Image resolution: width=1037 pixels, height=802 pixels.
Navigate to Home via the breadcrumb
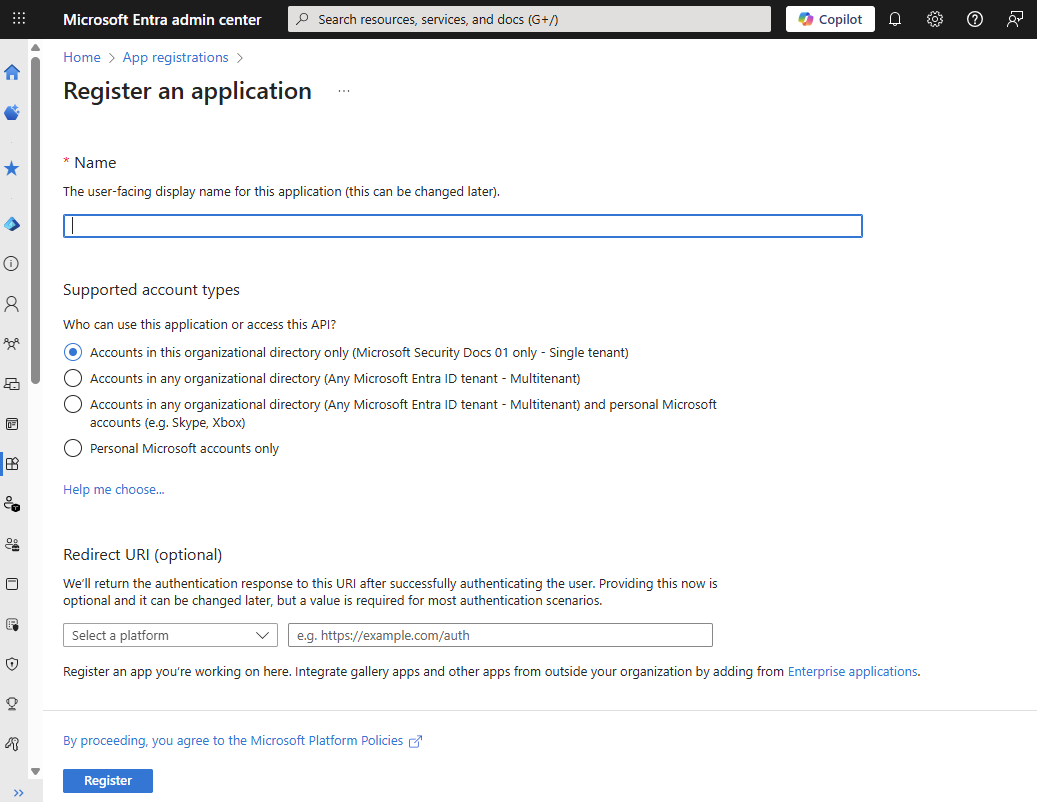[x=81, y=57]
